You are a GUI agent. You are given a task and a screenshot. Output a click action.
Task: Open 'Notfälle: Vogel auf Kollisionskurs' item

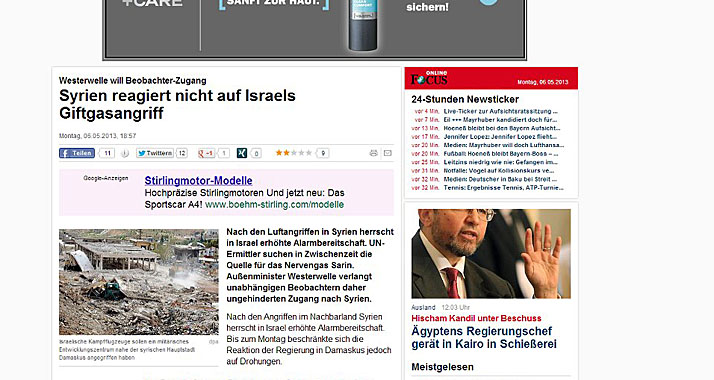tap(499, 171)
